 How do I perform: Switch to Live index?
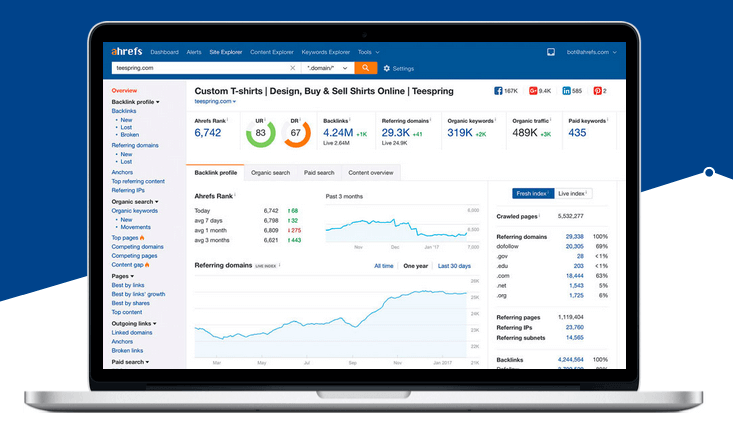coord(573,193)
